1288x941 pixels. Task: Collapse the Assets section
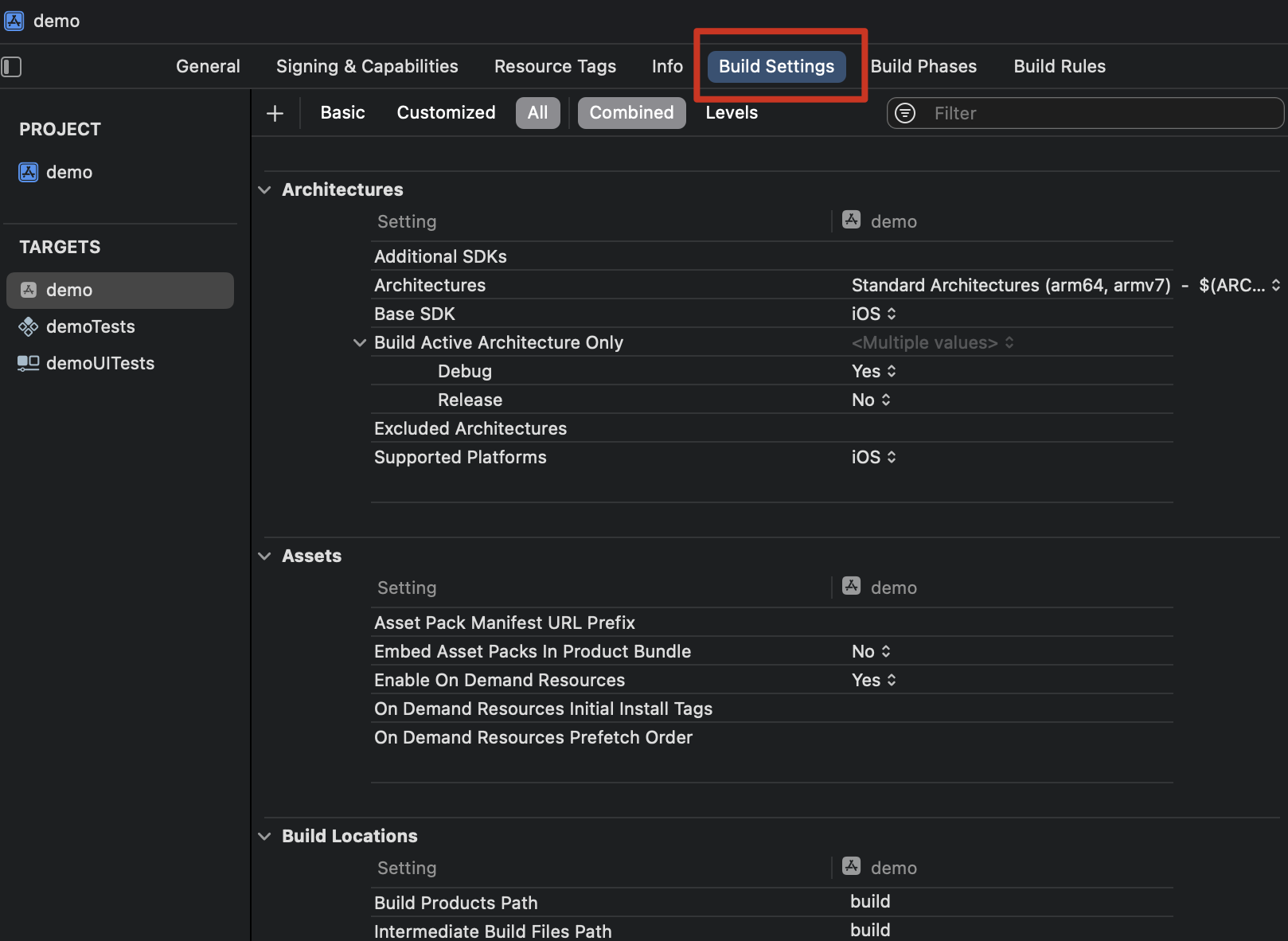[x=264, y=556]
